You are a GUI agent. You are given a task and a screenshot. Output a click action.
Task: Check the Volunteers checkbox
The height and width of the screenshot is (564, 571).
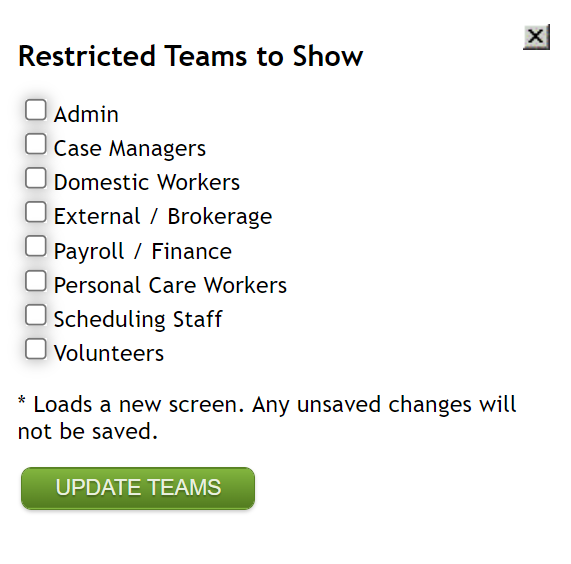(x=36, y=349)
